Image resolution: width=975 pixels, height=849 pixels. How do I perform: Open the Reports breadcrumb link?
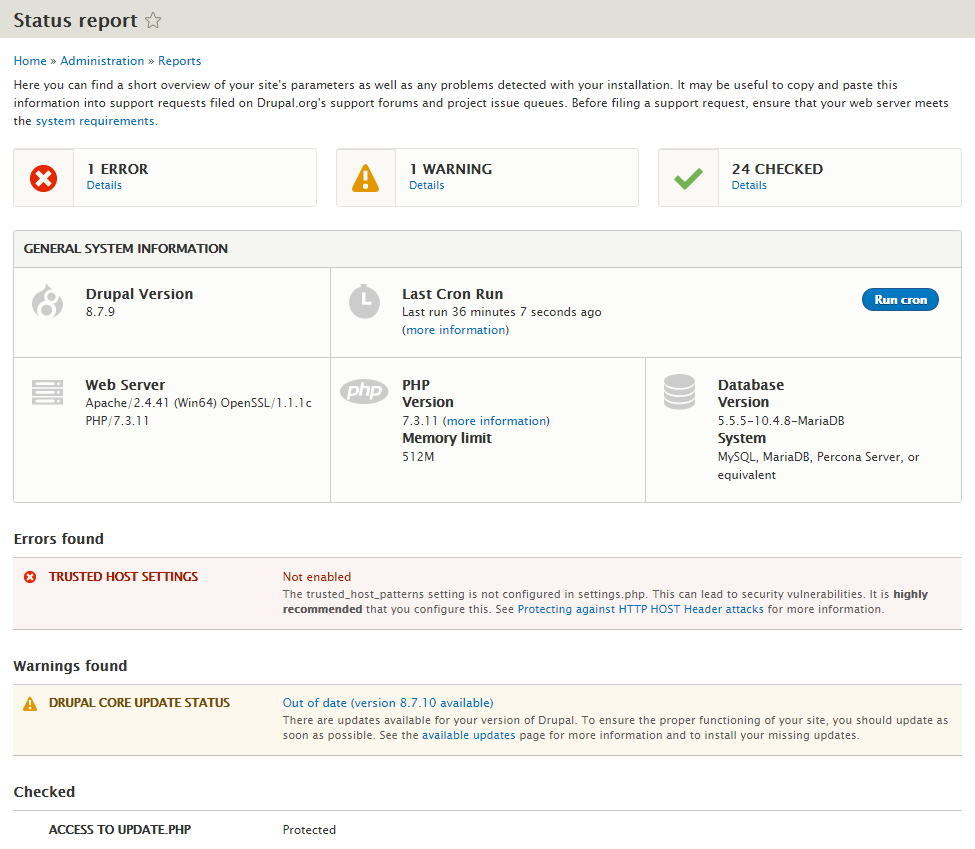click(180, 61)
